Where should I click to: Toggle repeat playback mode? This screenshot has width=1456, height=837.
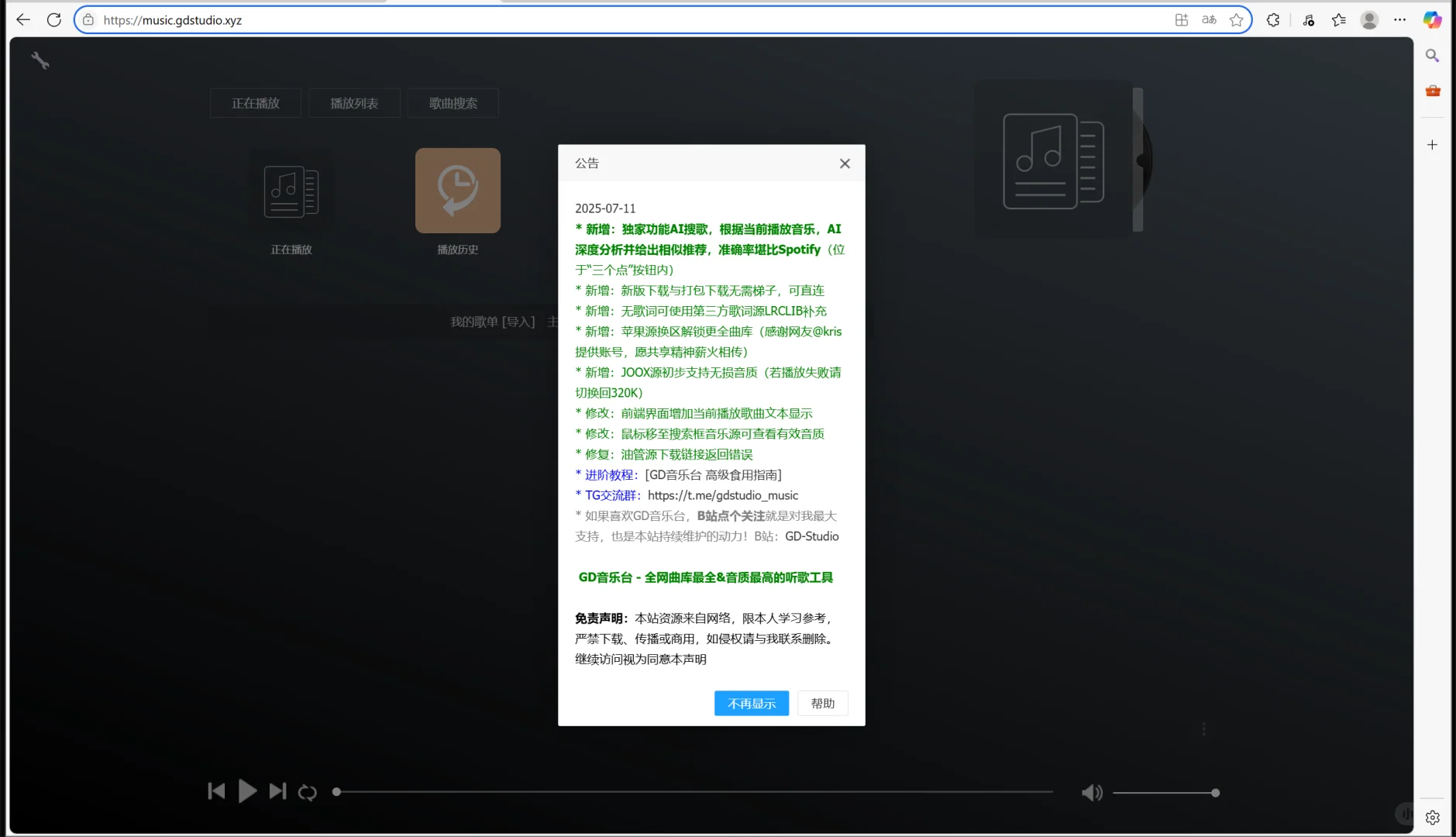point(308,792)
